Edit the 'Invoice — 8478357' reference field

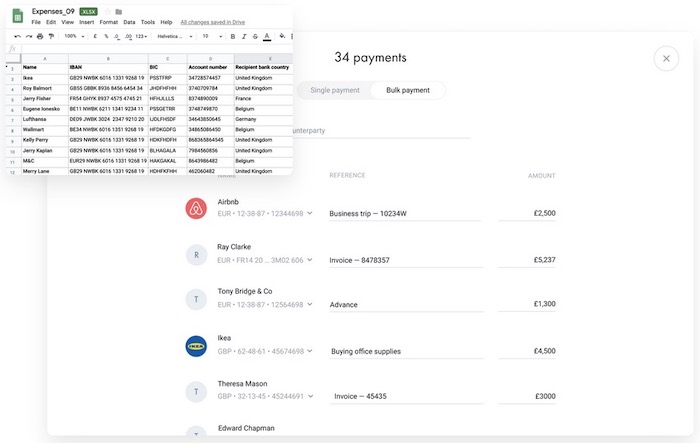[406, 260]
